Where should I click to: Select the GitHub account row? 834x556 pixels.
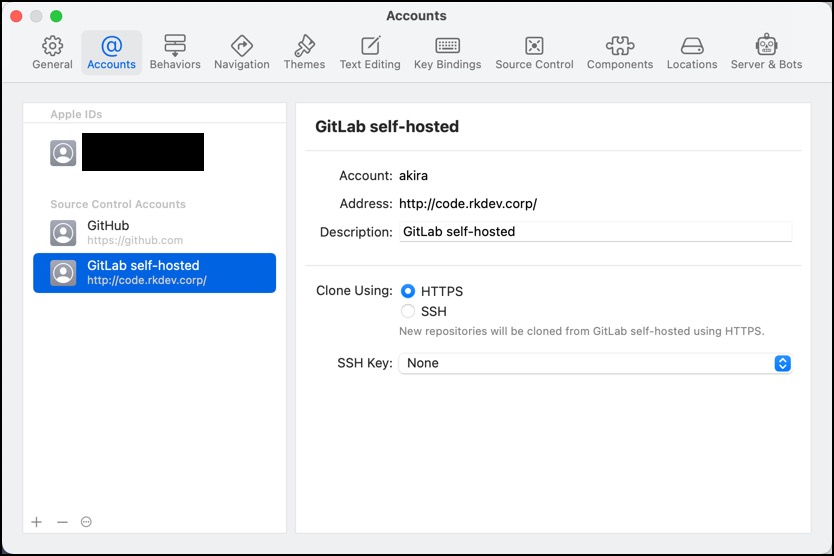coord(154,233)
